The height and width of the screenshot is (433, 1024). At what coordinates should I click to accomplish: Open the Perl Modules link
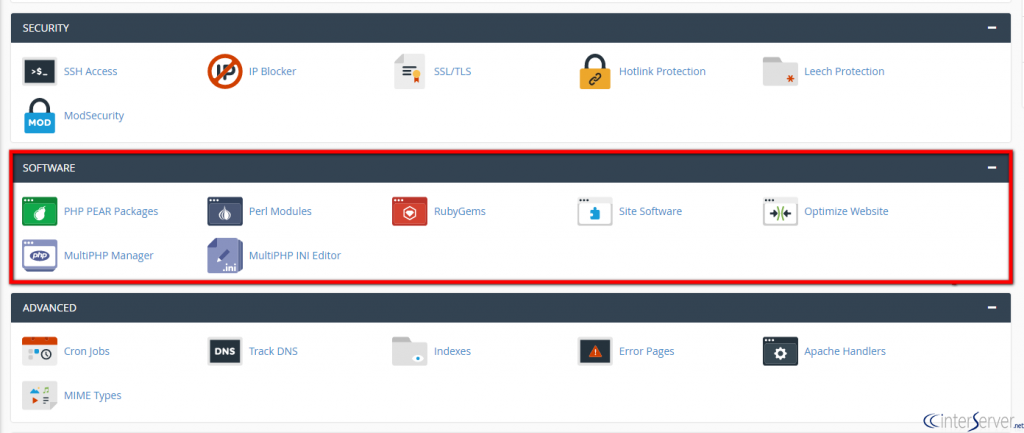pos(280,212)
